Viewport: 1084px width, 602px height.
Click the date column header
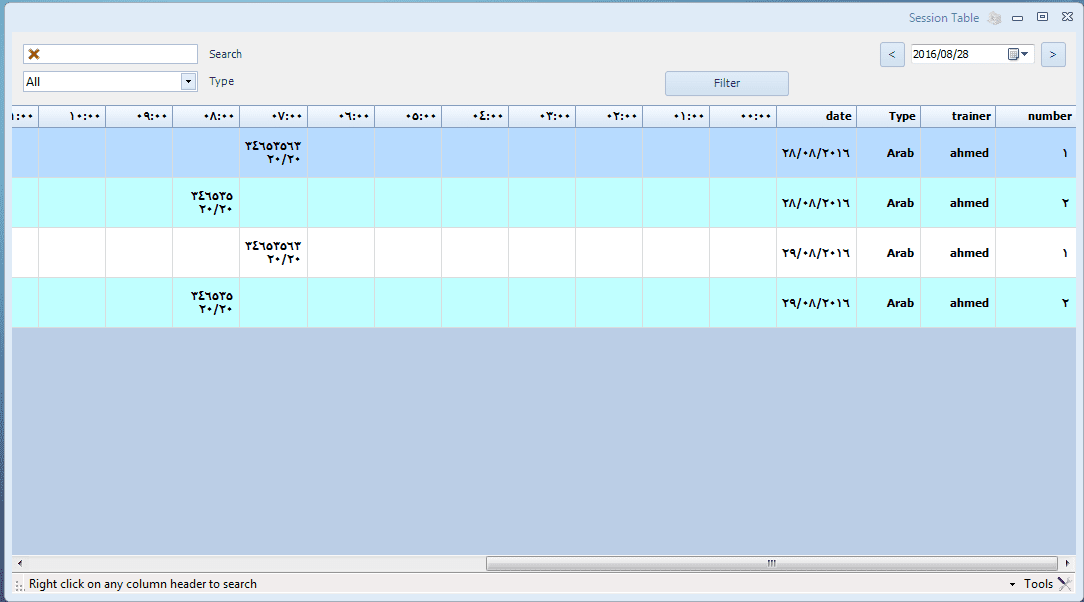(816, 116)
